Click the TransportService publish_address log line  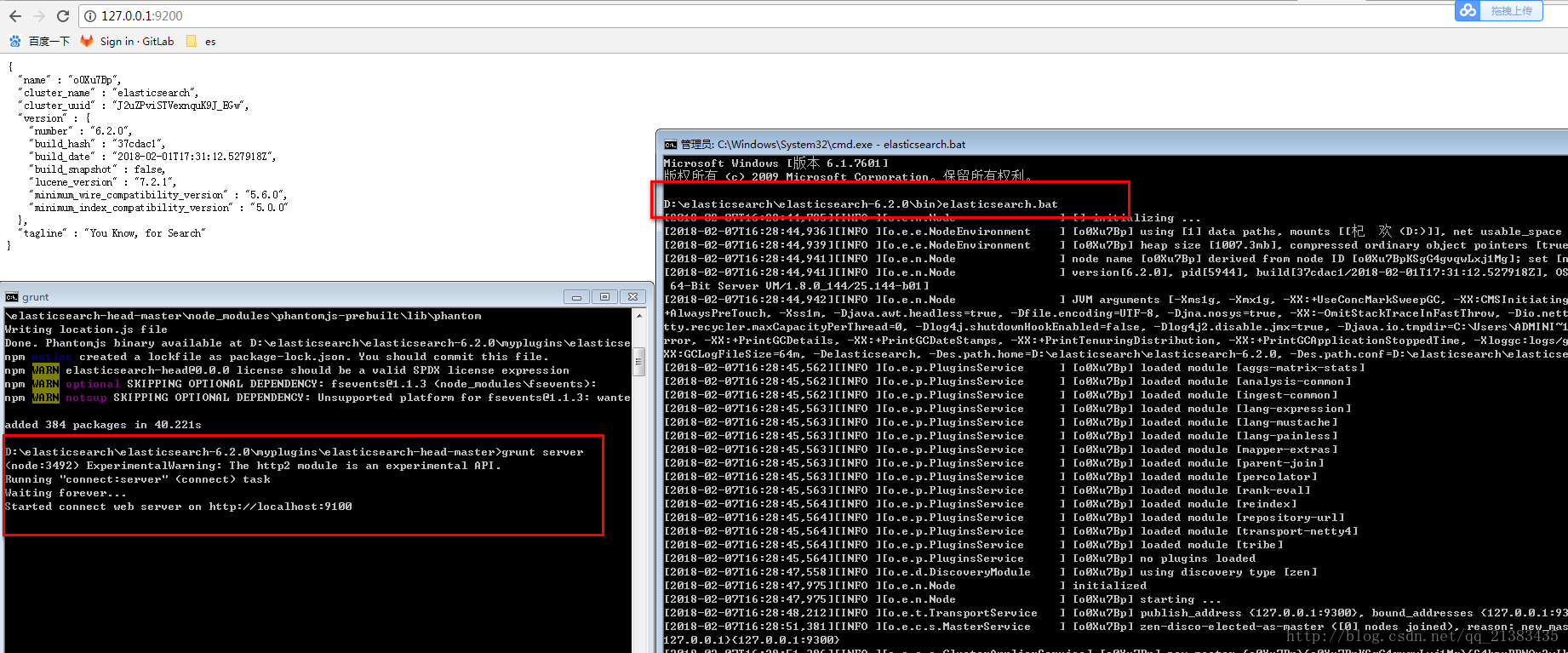point(1115,613)
